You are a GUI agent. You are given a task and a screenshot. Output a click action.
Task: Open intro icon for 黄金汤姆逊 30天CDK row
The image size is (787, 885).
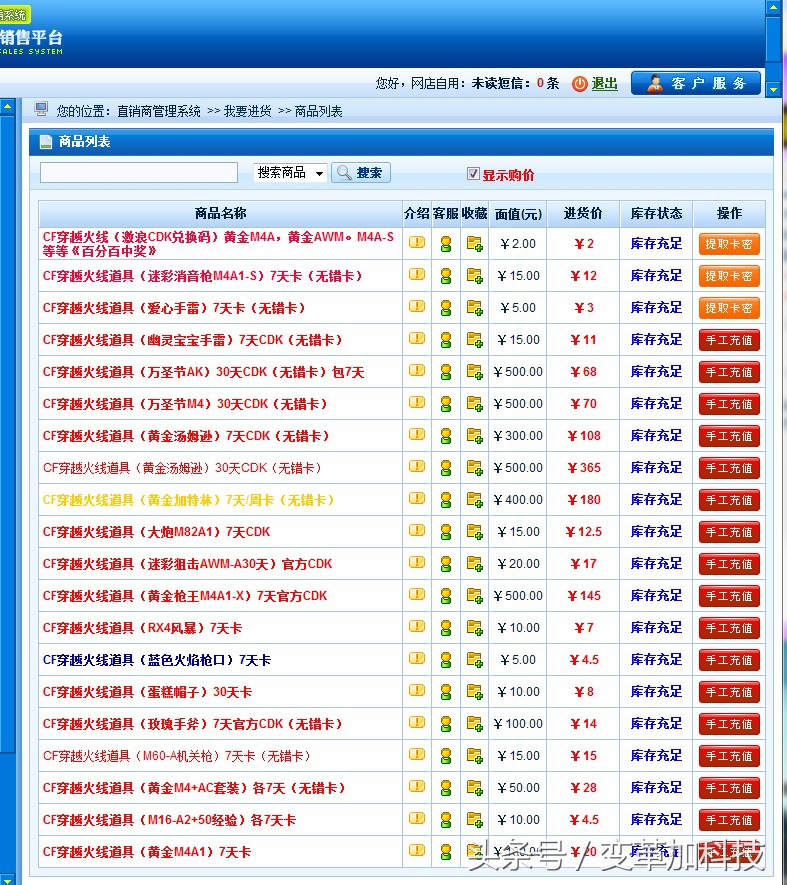point(417,467)
